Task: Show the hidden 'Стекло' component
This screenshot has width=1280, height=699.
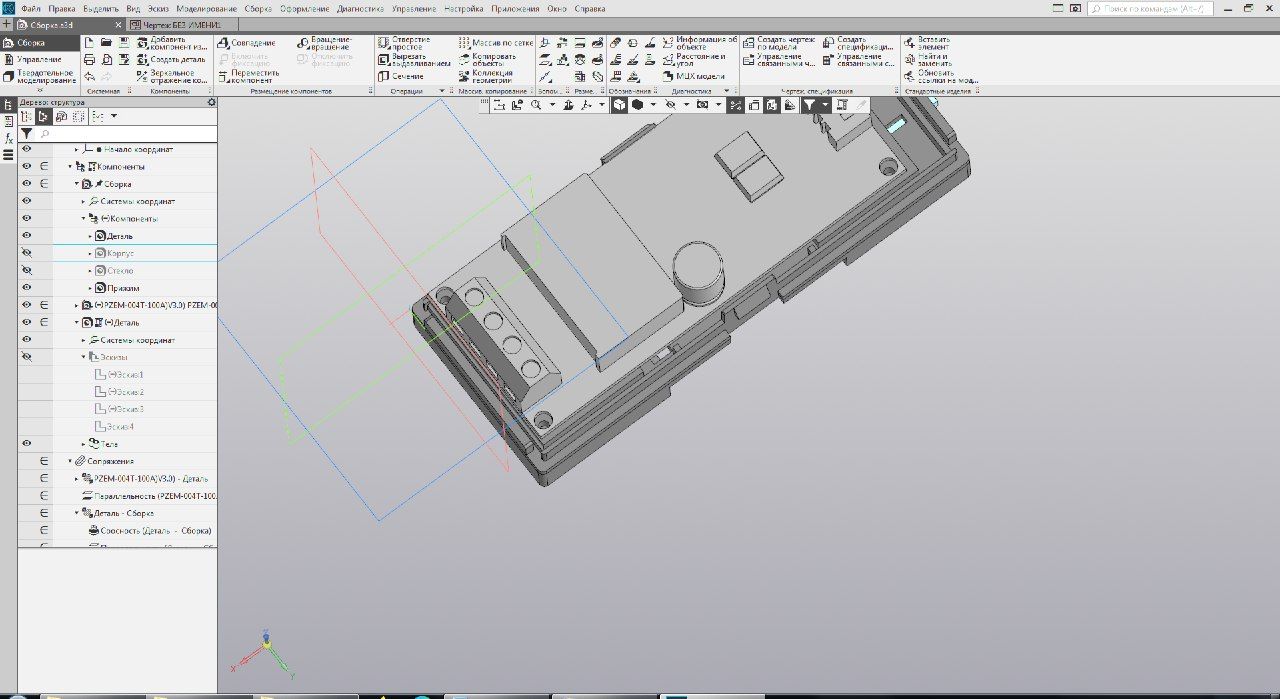Action: 27,271
